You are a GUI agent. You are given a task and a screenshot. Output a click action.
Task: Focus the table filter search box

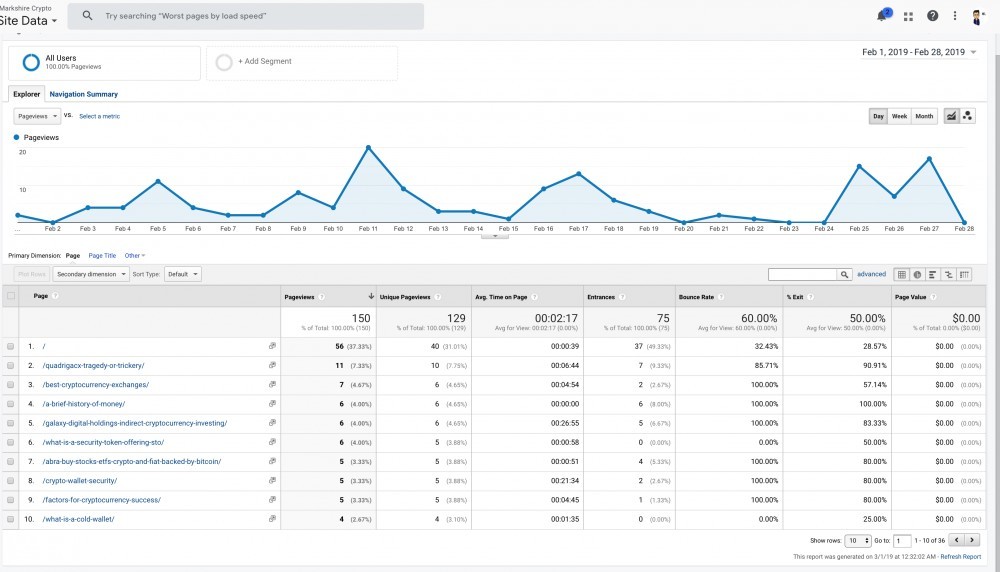(802, 274)
